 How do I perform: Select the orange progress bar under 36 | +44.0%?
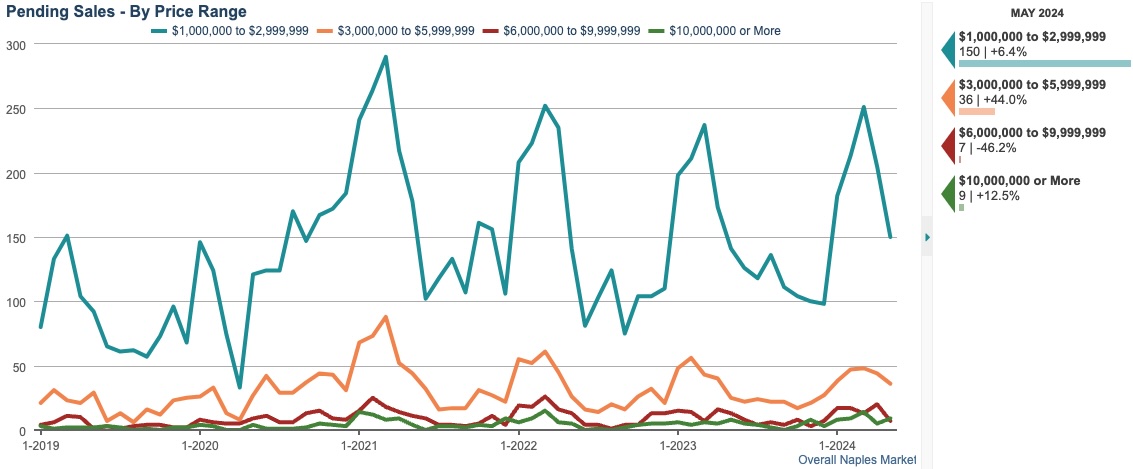[976, 111]
